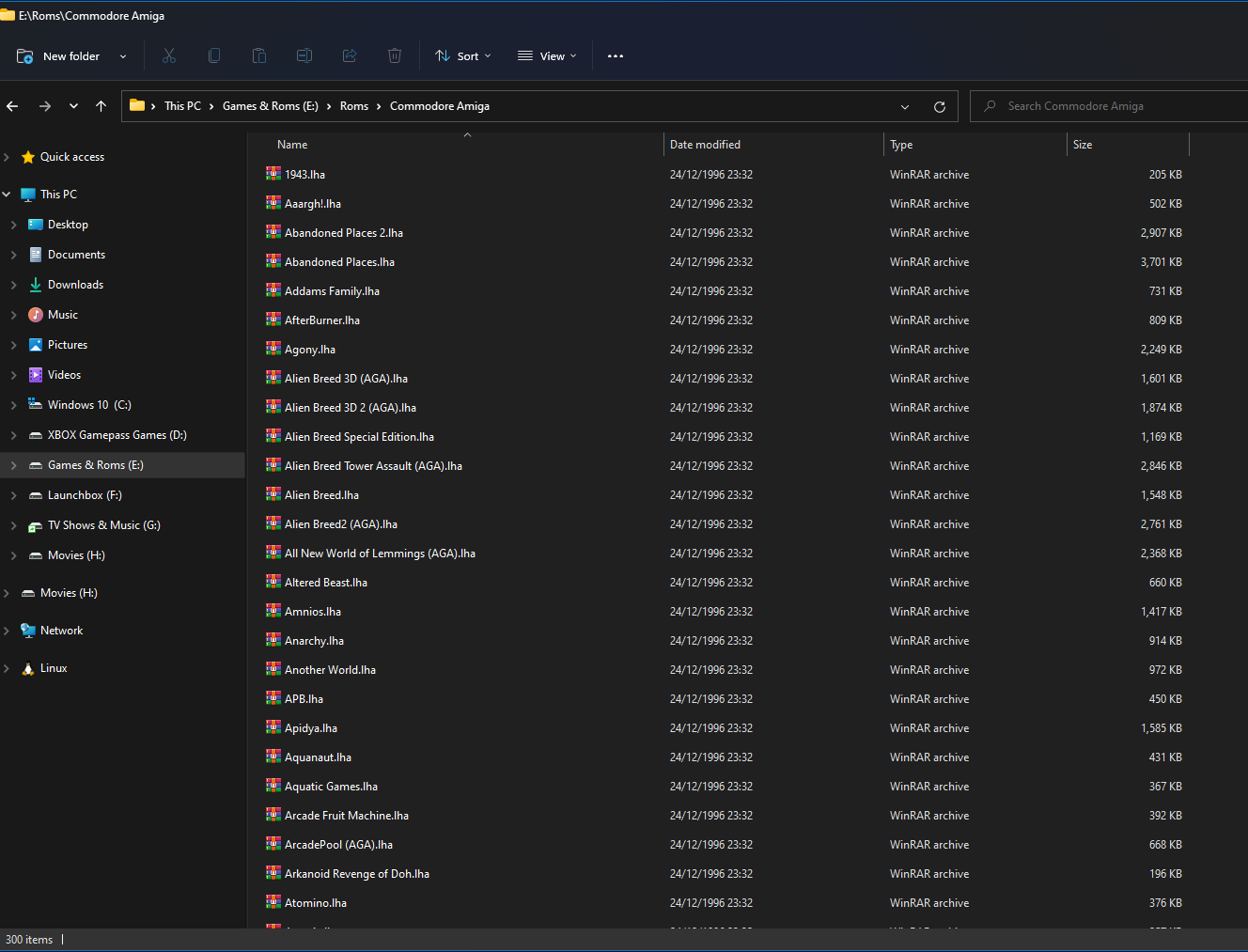The width and height of the screenshot is (1248, 952).
Task: Click the Linux penguin icon
Action: 28,668
